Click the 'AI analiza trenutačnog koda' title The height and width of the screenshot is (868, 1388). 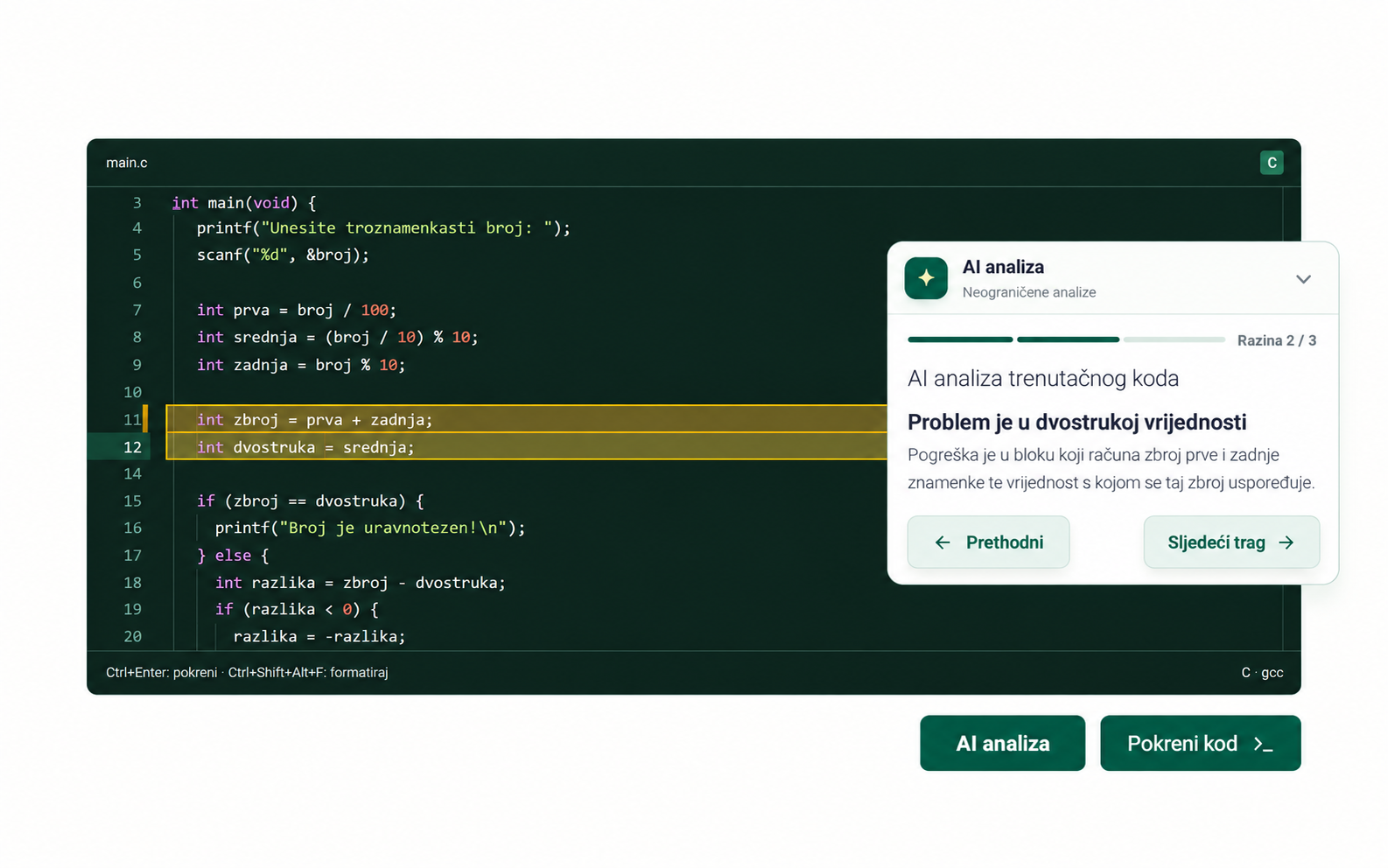tap(1043, 379)
